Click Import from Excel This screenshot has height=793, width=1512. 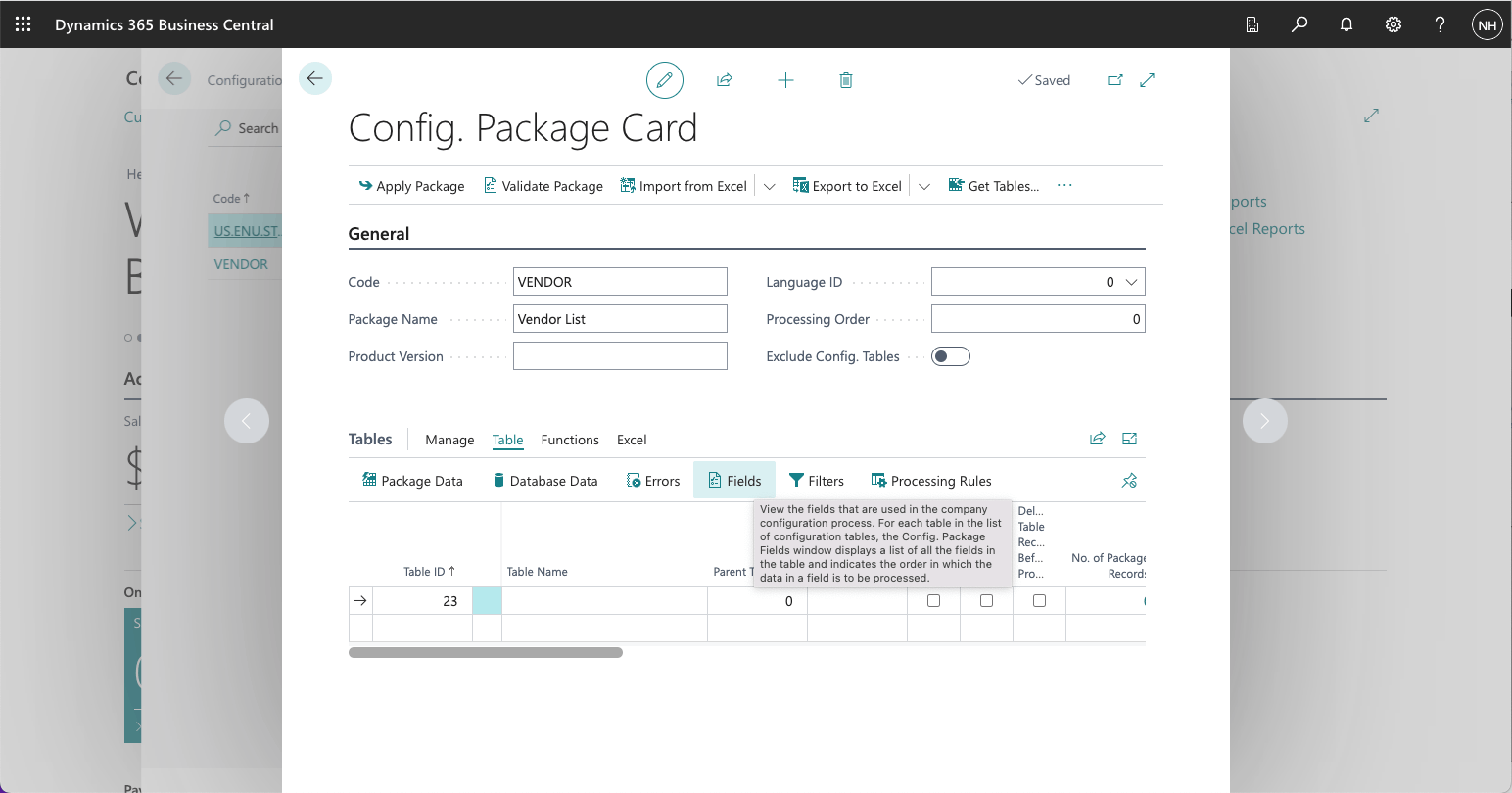click(684, 186)
